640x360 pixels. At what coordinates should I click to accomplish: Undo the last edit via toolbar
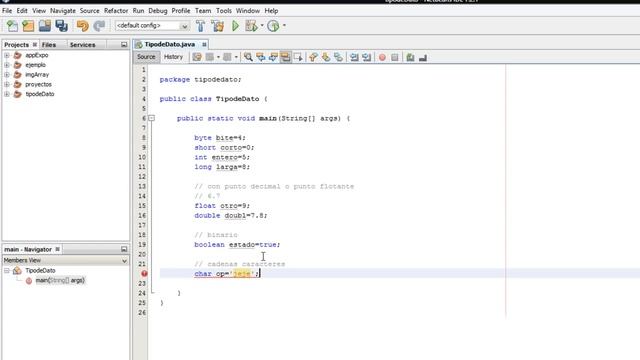(82, 26)
